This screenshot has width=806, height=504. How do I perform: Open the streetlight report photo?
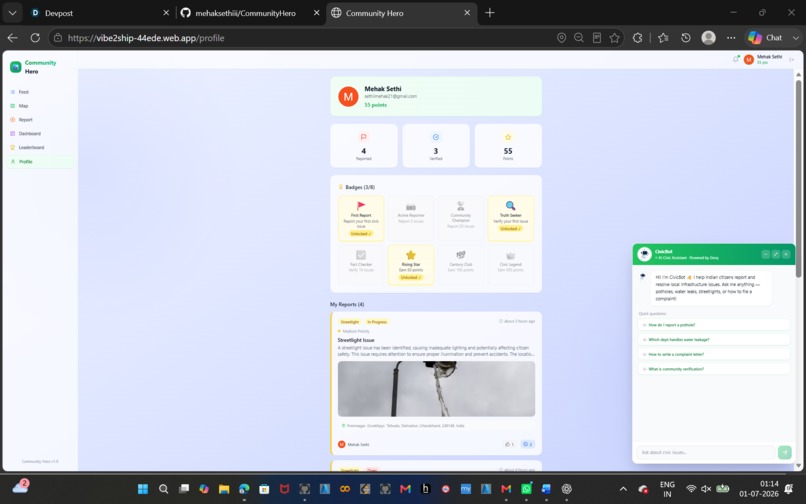tap(436, 389)
